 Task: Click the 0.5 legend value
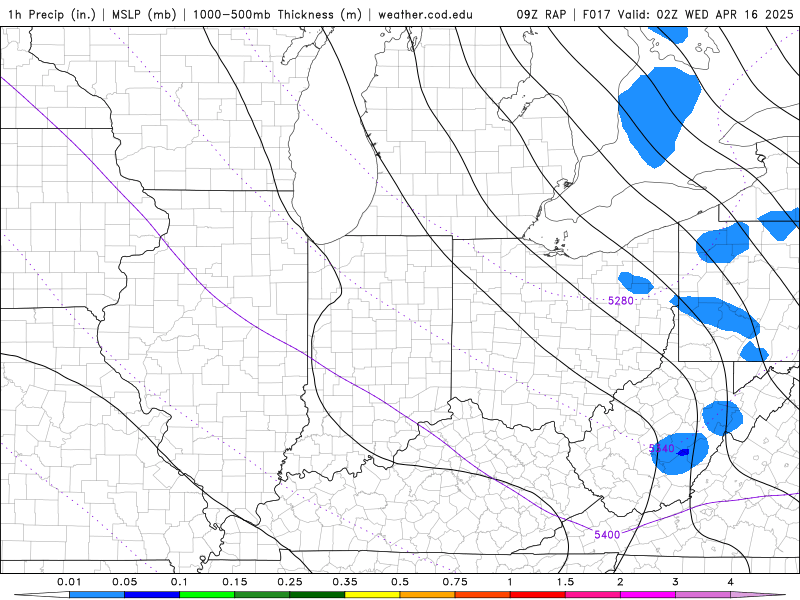click(400, 582)
